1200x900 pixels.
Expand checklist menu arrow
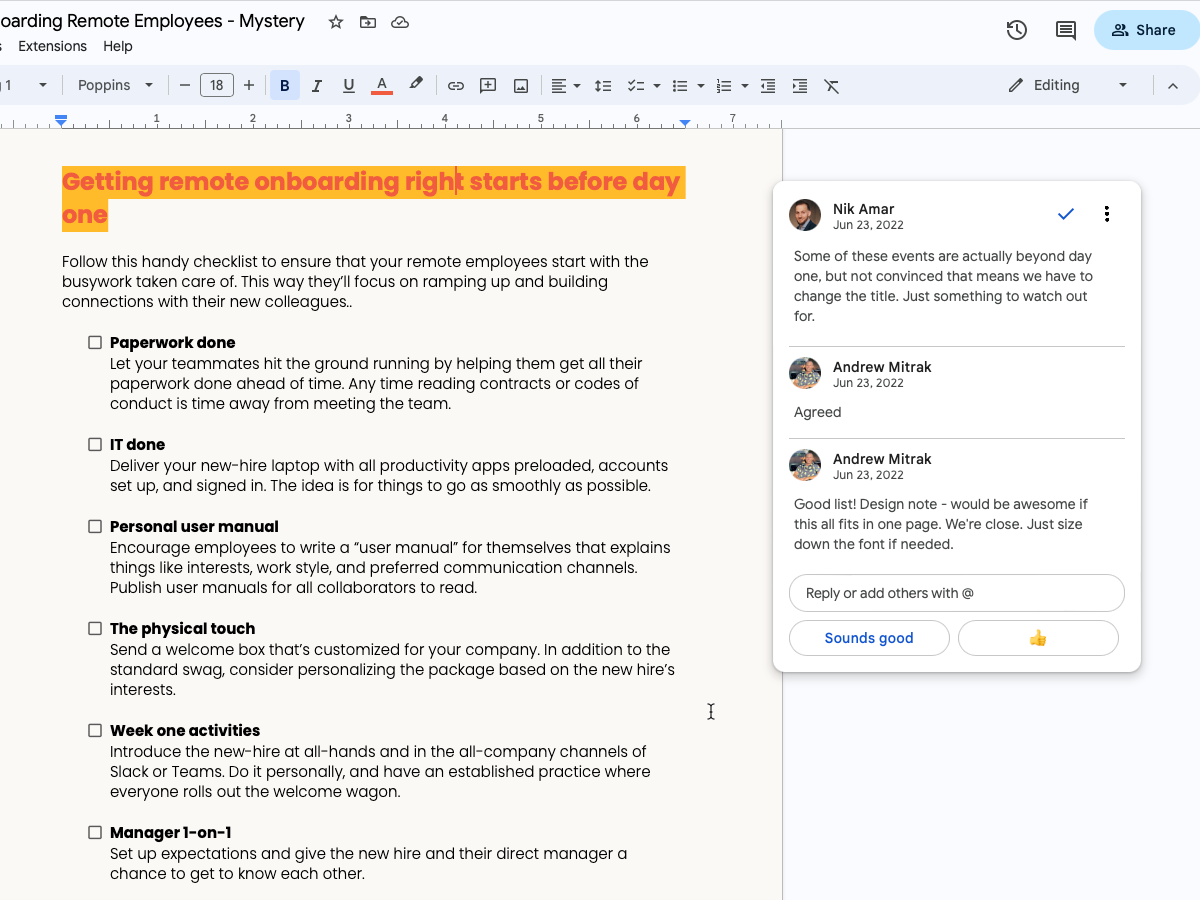pos(656,86)
